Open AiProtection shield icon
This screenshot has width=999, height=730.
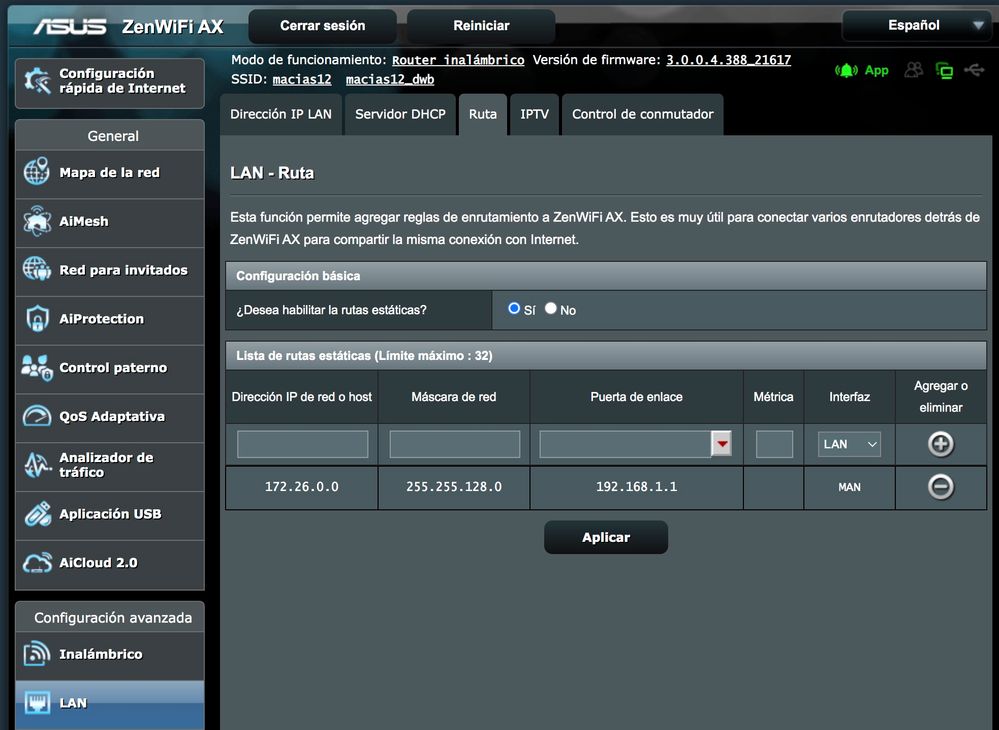tap(37, 319)
